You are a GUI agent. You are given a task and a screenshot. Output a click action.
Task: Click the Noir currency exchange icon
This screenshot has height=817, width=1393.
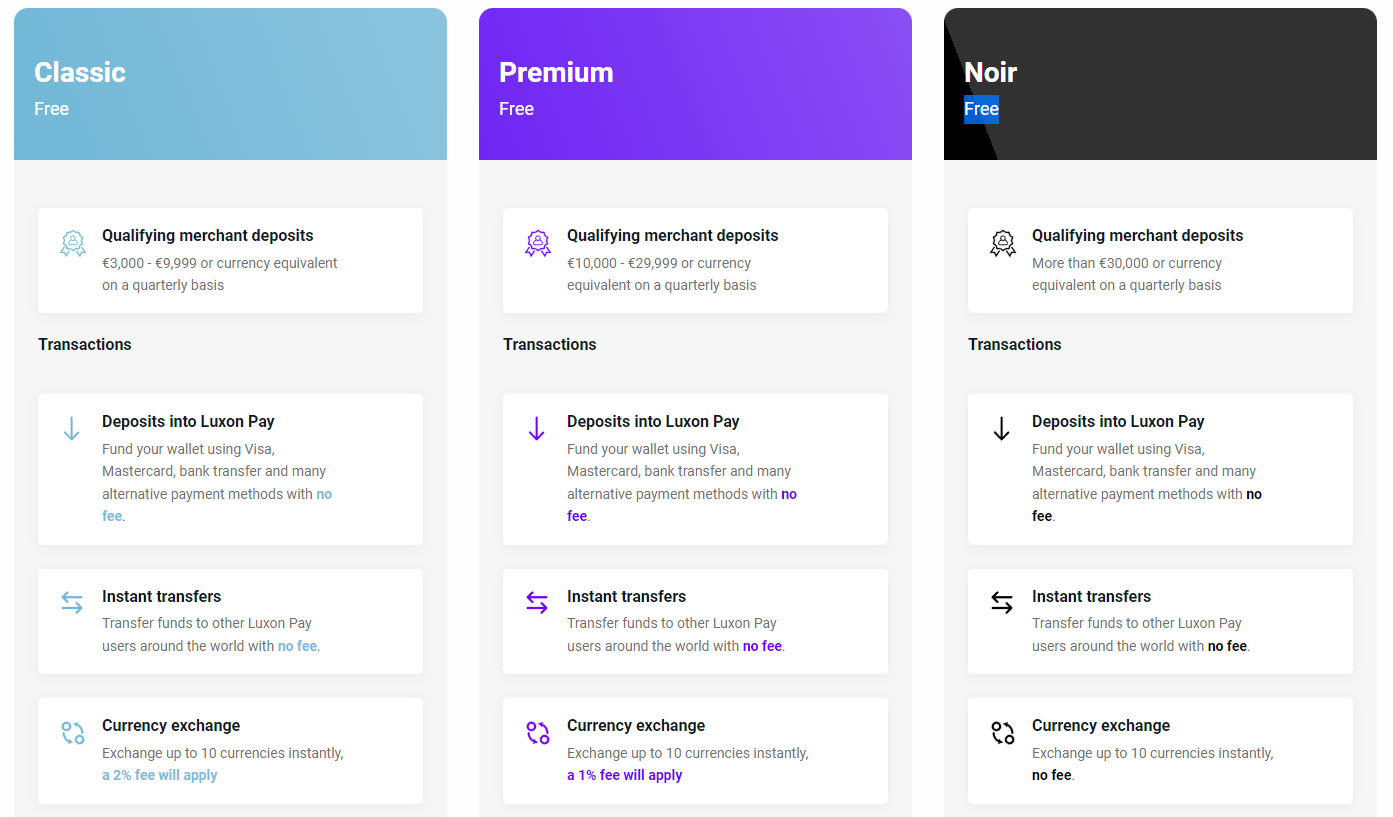pyautogui.click(x=1002, y=733)
